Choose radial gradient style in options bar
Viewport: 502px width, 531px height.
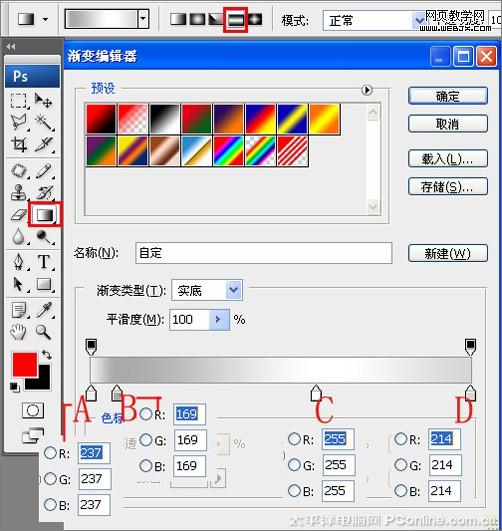[x=197, y=19]
